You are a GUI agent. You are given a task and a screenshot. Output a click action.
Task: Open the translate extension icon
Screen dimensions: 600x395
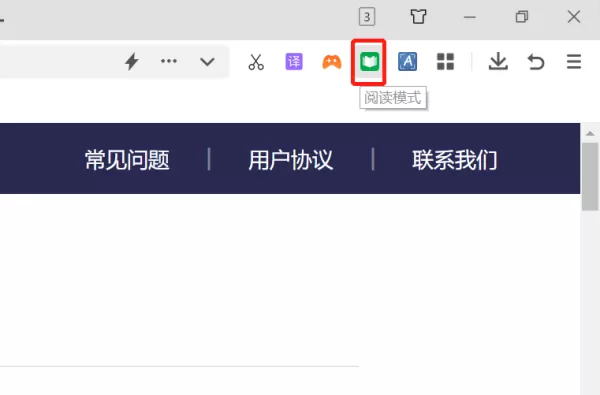294,62
